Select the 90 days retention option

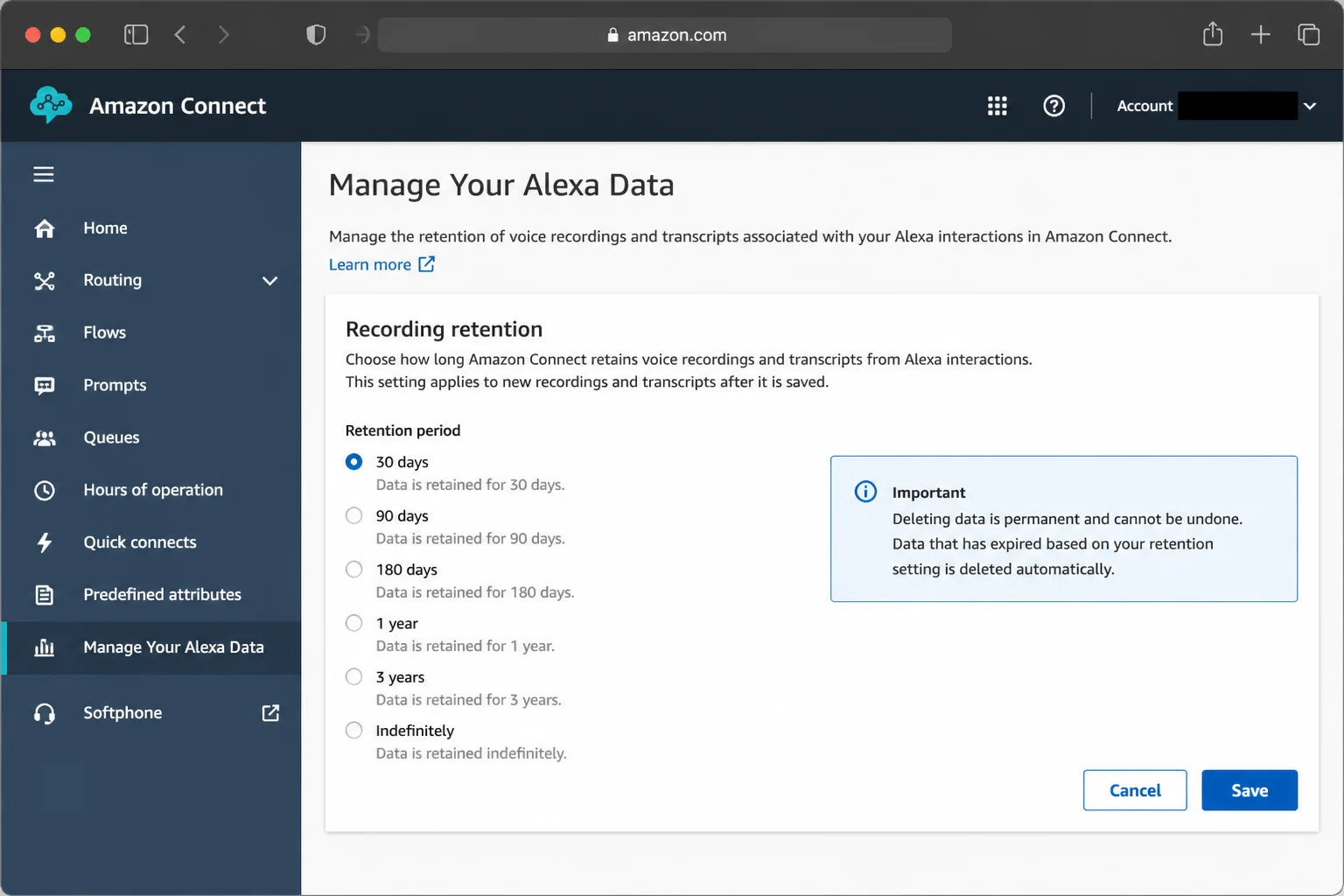tap(354, 516)
